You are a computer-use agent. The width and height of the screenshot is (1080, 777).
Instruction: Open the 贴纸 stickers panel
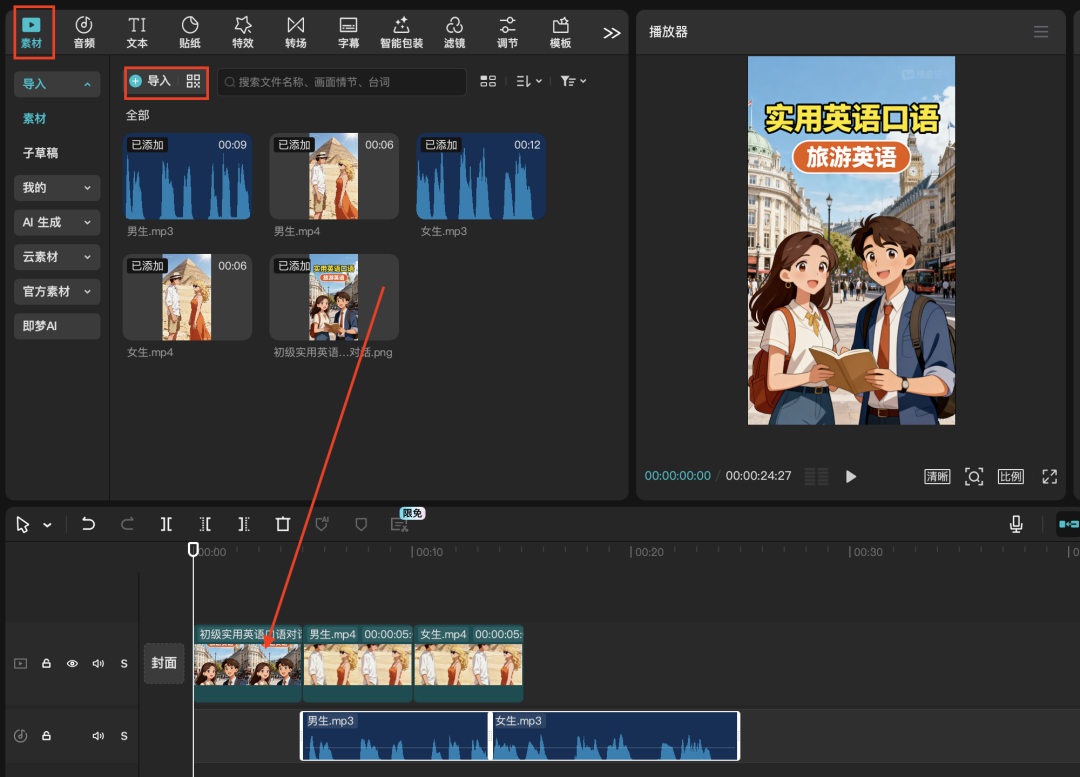coord(190,31)
